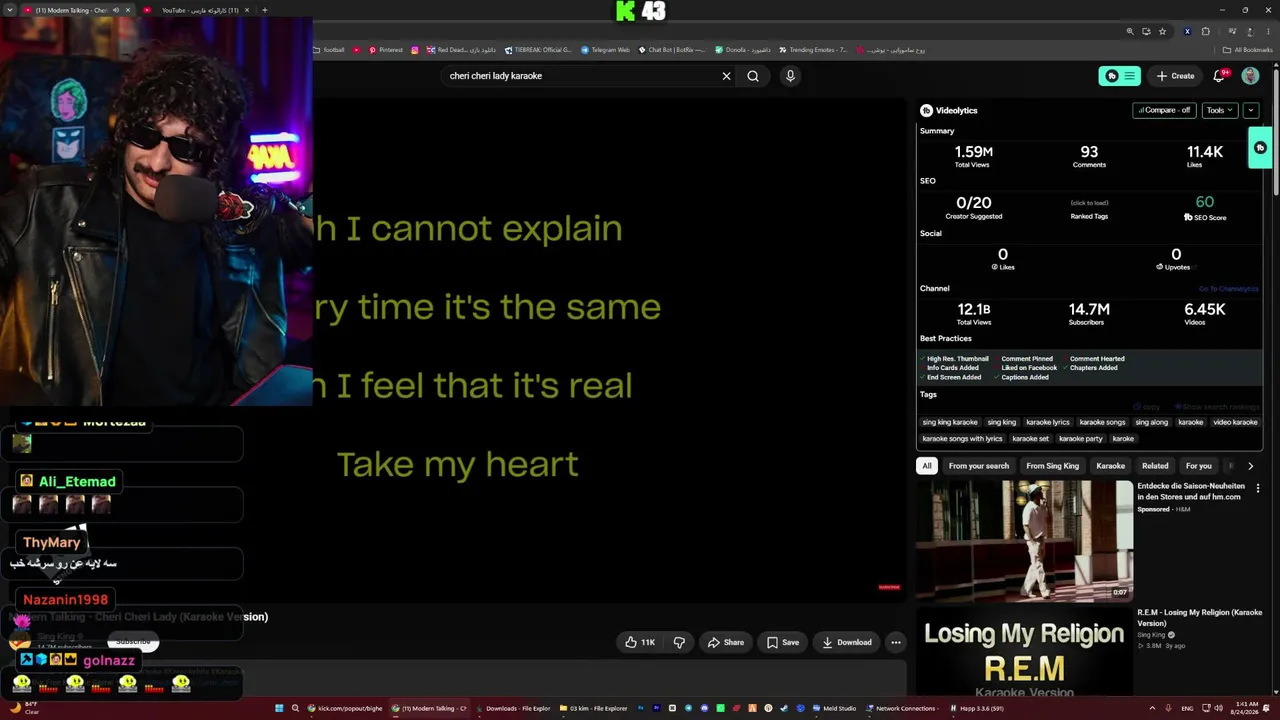Bookmark this page with the star icon
1280x720 pixels.
point(1162,31)
